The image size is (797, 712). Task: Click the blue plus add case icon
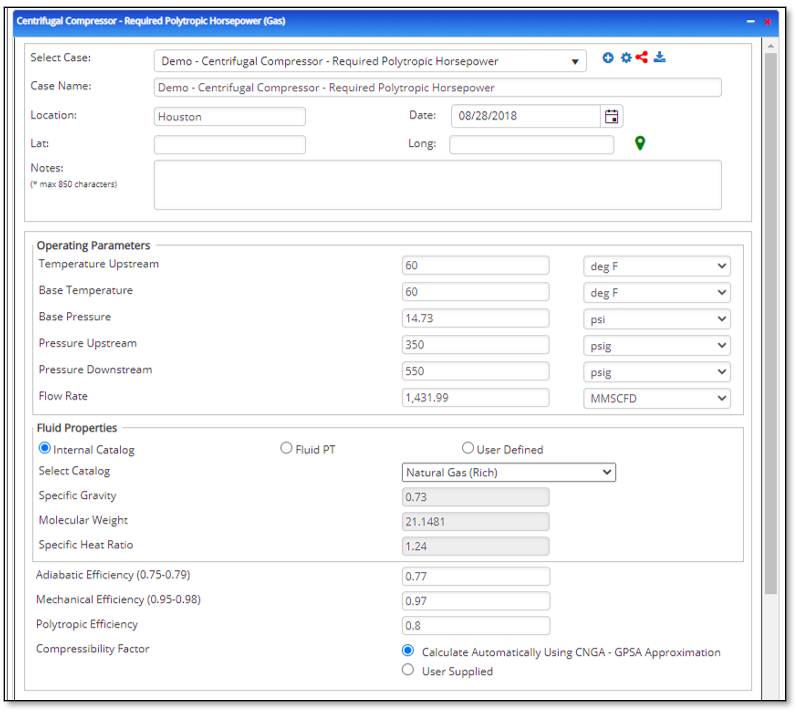pos(608,58)
